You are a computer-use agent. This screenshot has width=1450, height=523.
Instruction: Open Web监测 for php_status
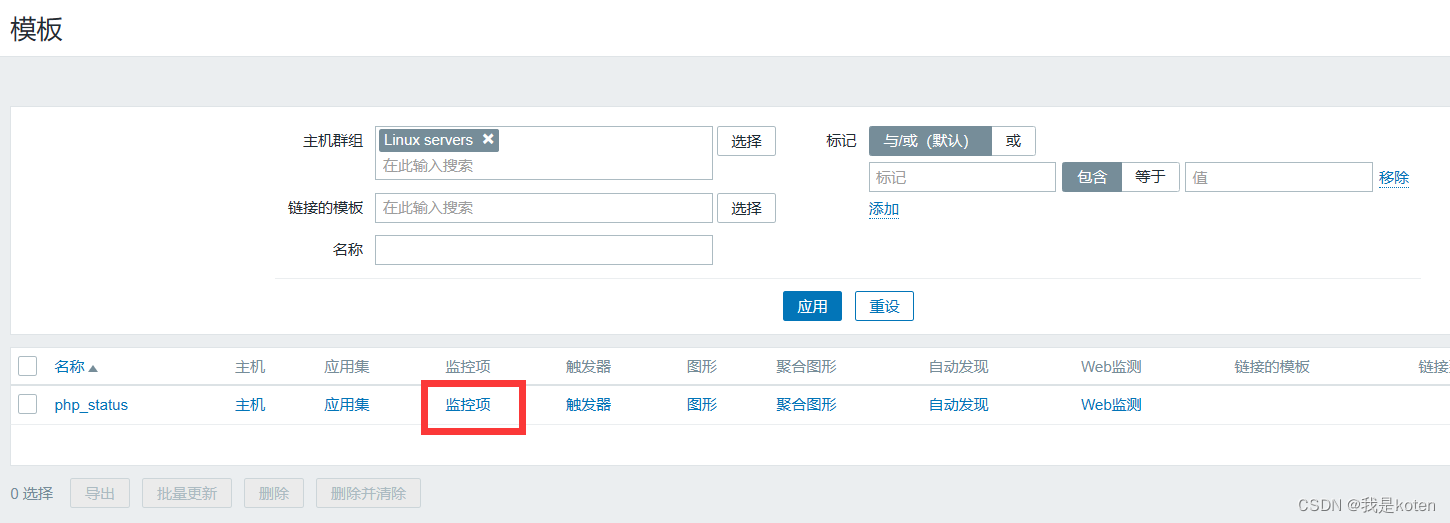(1110, 405)
